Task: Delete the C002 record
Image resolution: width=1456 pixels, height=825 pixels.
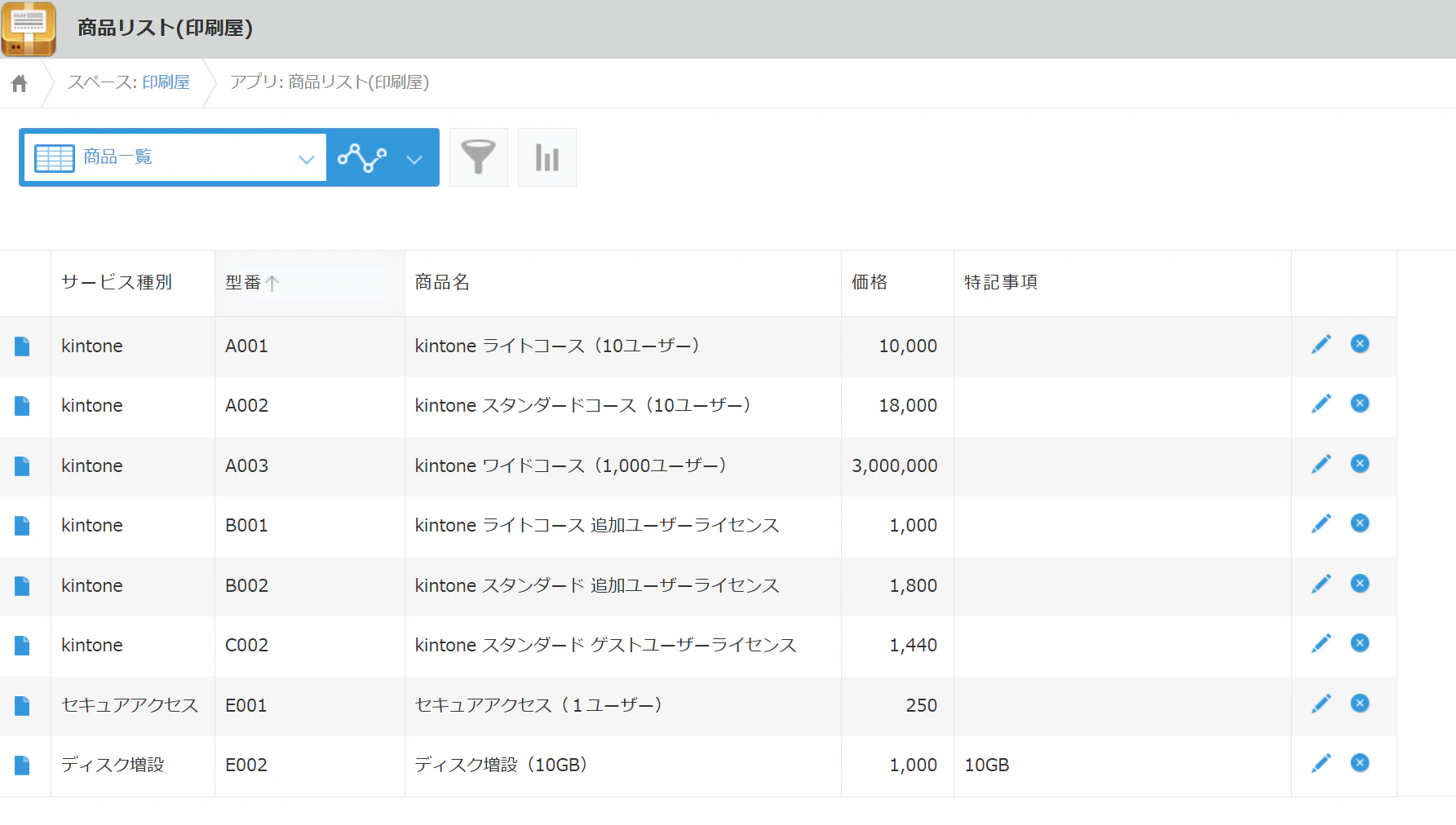Action: tap(1360, 643)
